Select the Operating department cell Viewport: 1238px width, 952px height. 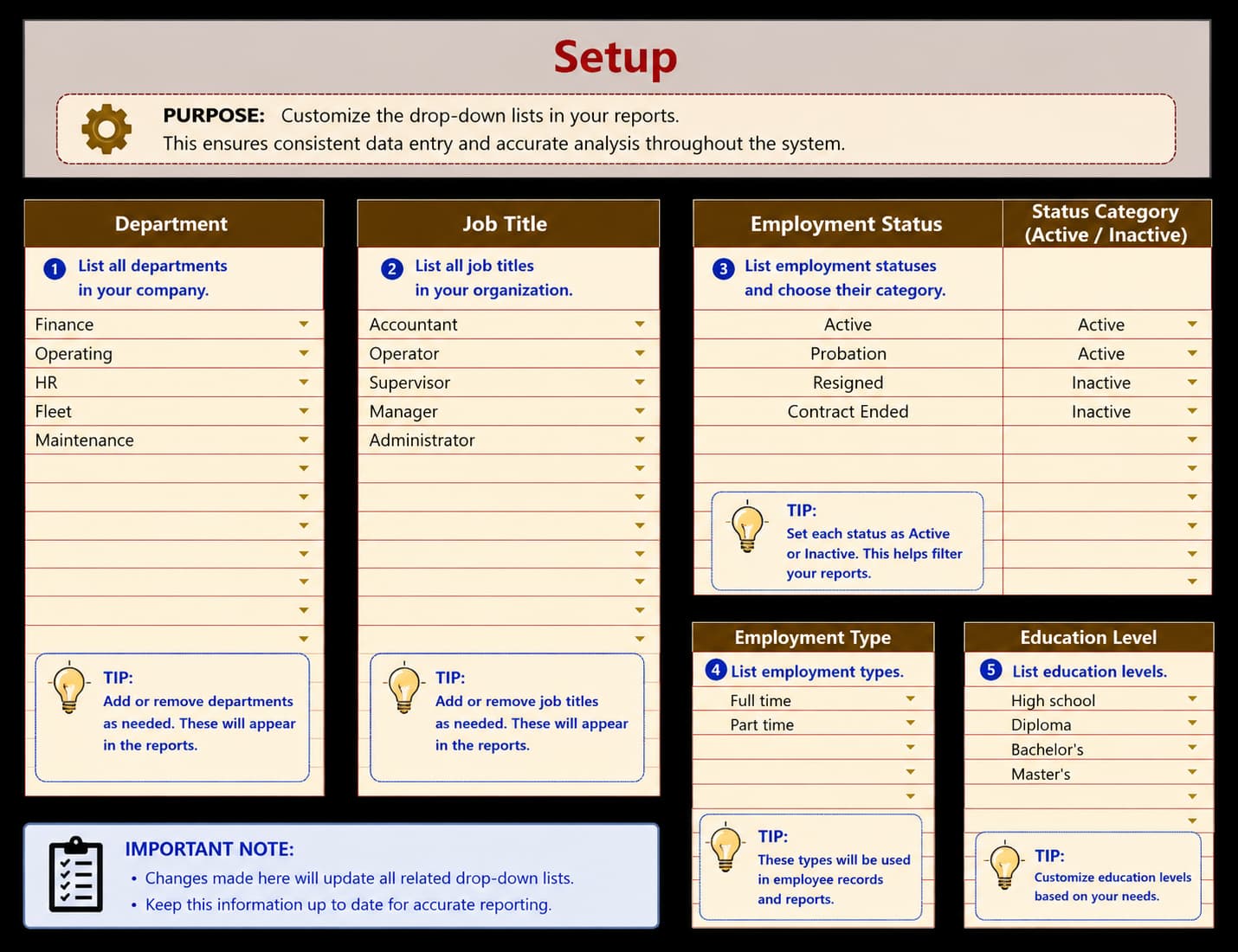coord(174,353)
